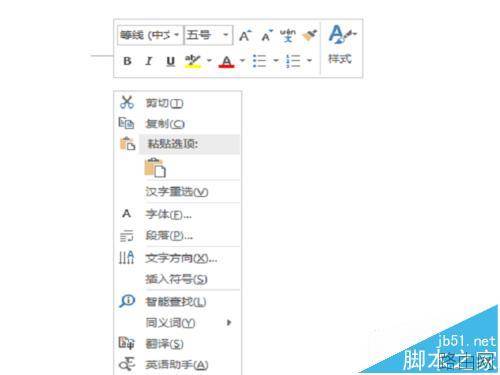Click the text direction icon
The height and width of the screenshot is (375, 500).
tap(127, 257)
